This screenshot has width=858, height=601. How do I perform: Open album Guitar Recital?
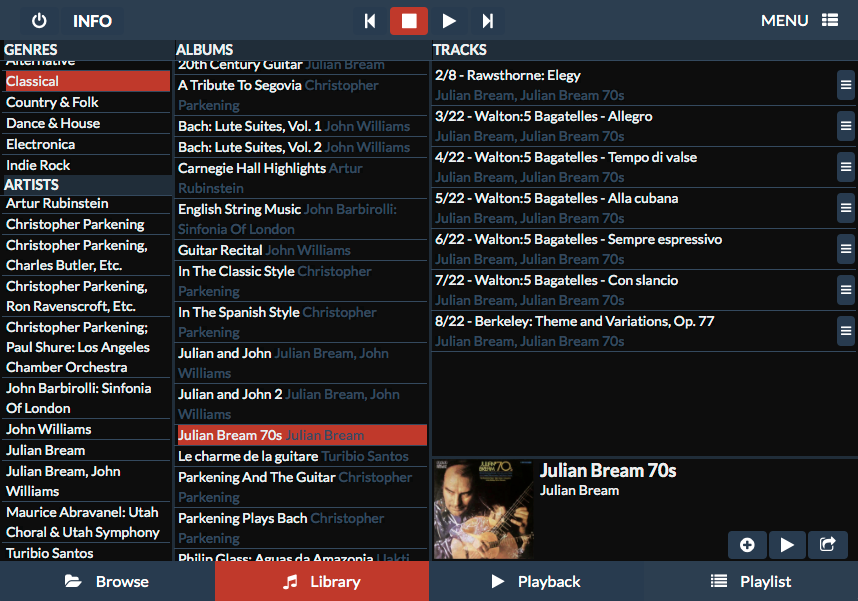pyautogui.click(x=302, y=251)
